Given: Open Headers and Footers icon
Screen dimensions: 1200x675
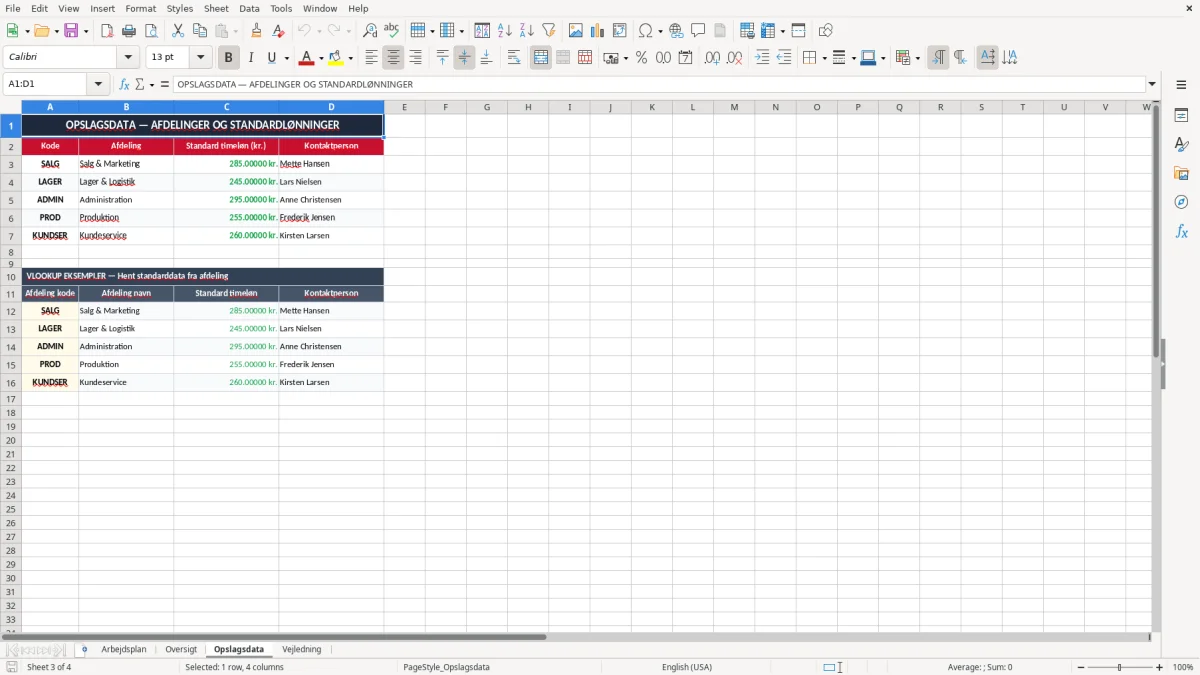Looking at the screenshot, I should (x=720, y=31).
